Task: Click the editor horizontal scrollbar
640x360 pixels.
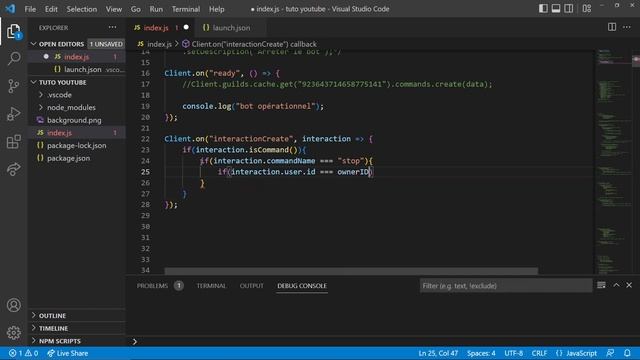Action: point(351,271)
